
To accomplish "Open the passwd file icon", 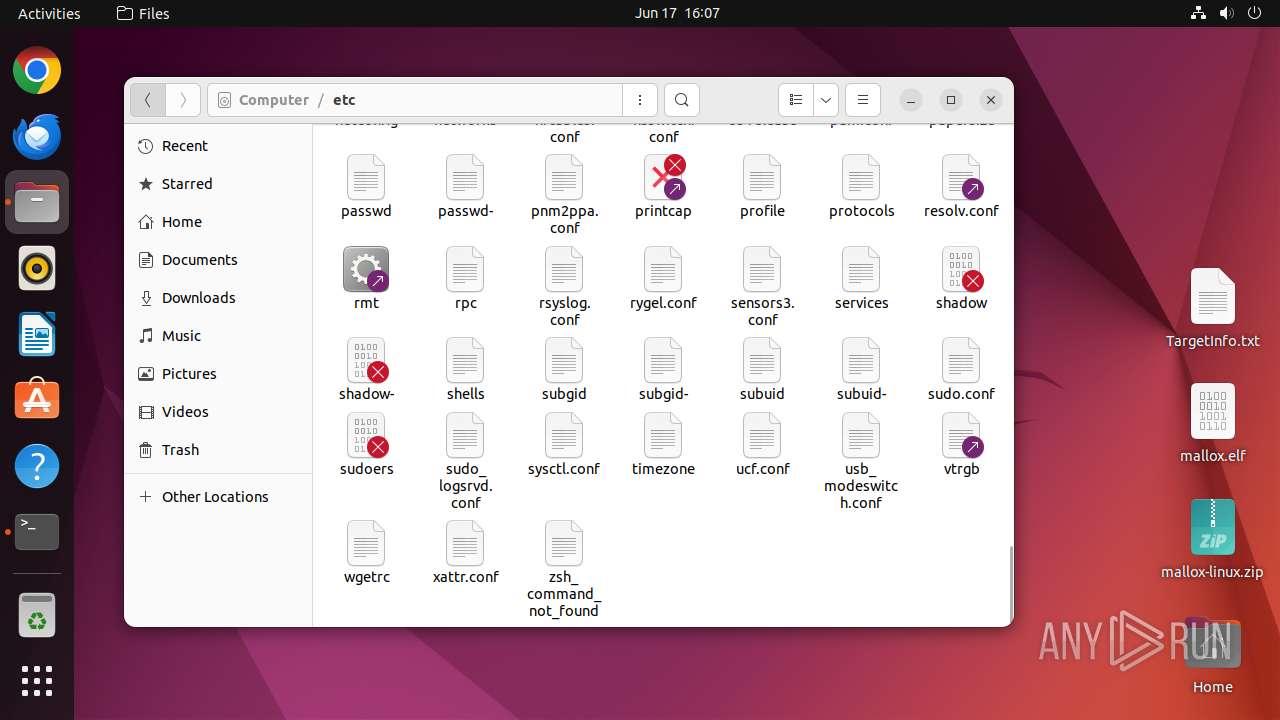I will click(366, 177).
